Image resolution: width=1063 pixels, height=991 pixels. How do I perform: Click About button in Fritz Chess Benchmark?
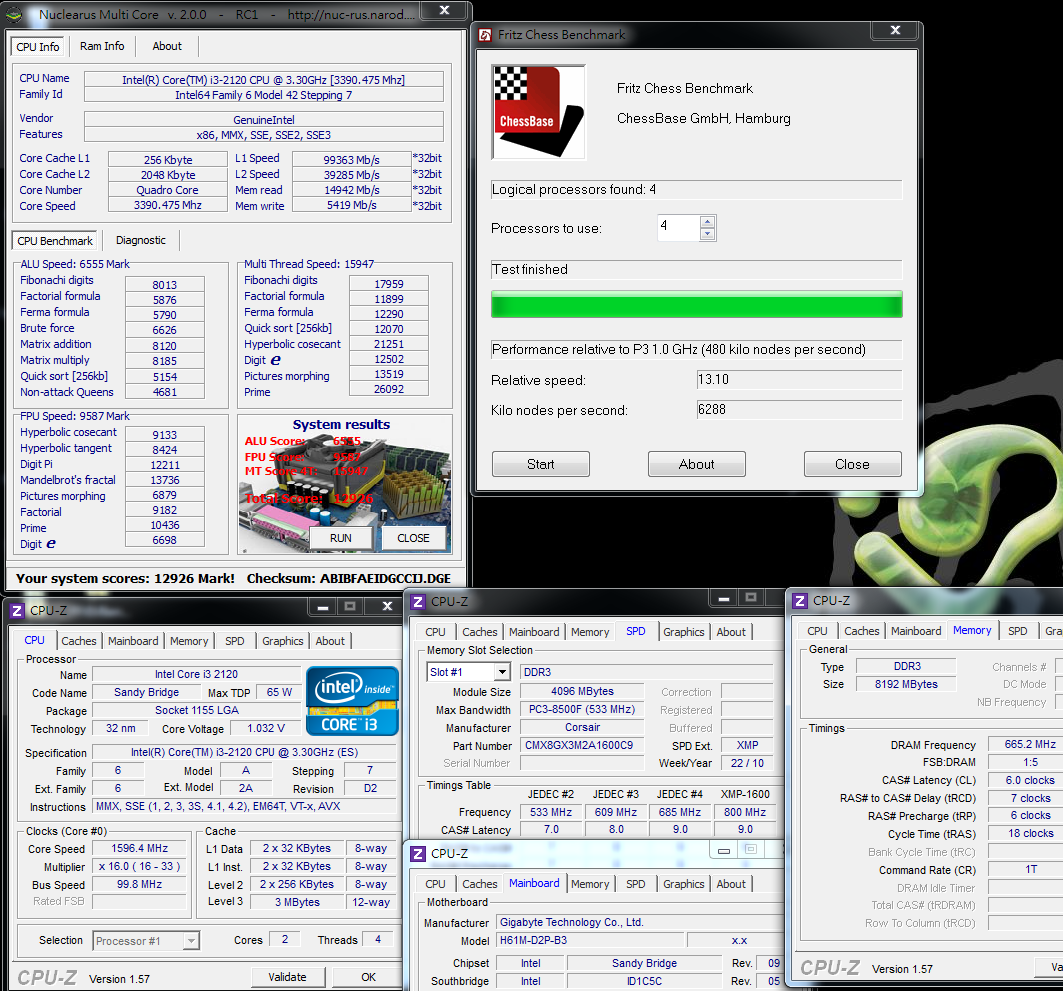pos(697,464)
